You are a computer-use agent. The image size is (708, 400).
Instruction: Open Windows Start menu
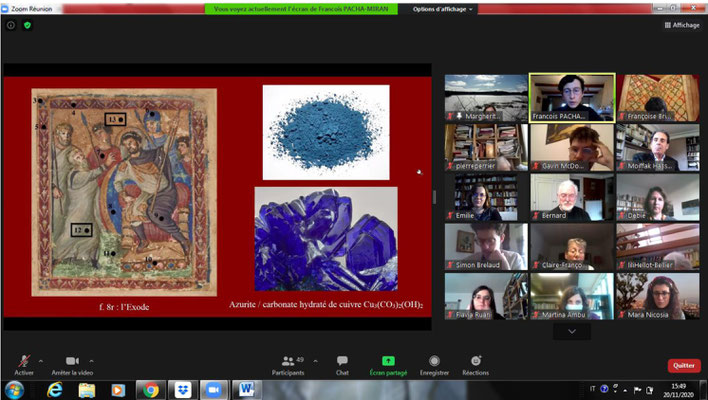point(14,390)
